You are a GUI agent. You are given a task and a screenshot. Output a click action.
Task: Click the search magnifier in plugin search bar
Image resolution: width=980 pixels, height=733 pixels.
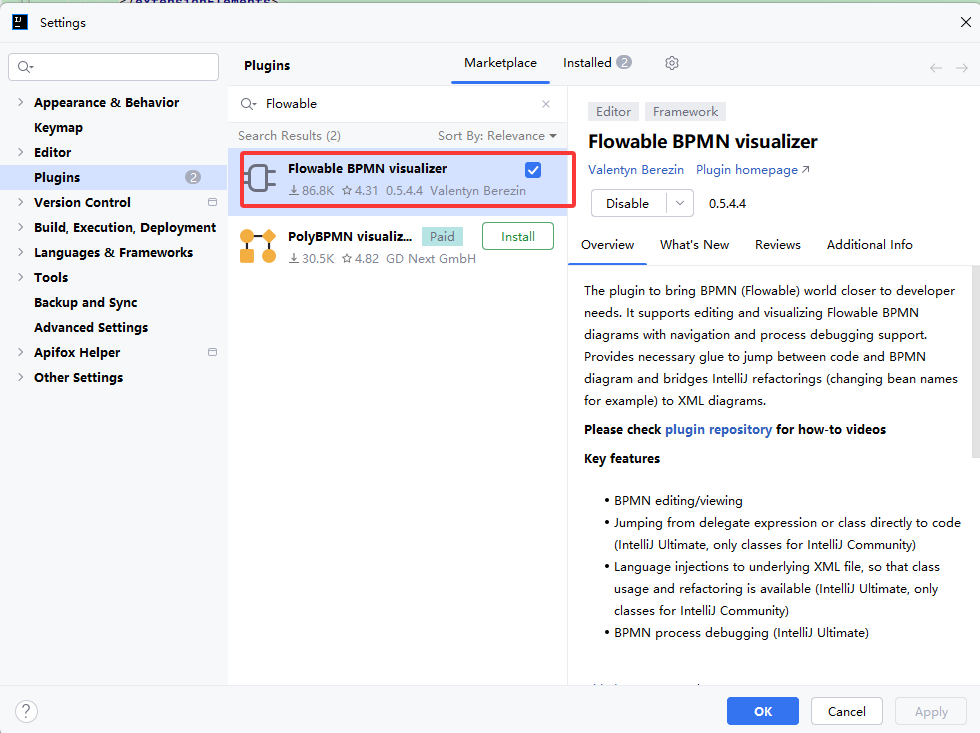(x=247, y=103)
